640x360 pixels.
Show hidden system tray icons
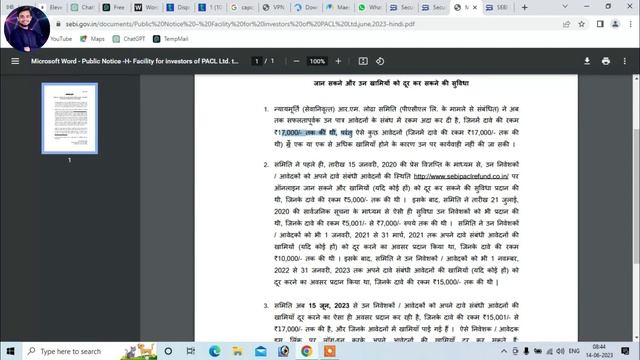[504, 351]
